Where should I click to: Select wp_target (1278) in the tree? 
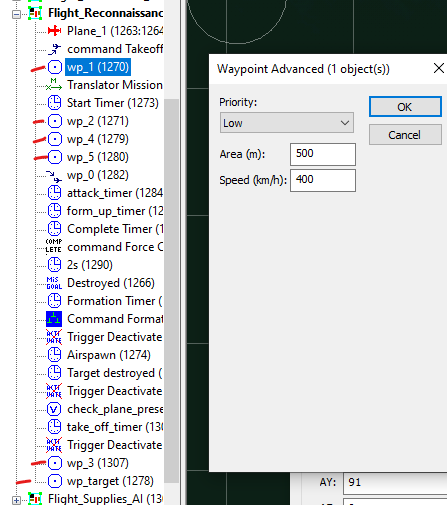coord(110,481)
